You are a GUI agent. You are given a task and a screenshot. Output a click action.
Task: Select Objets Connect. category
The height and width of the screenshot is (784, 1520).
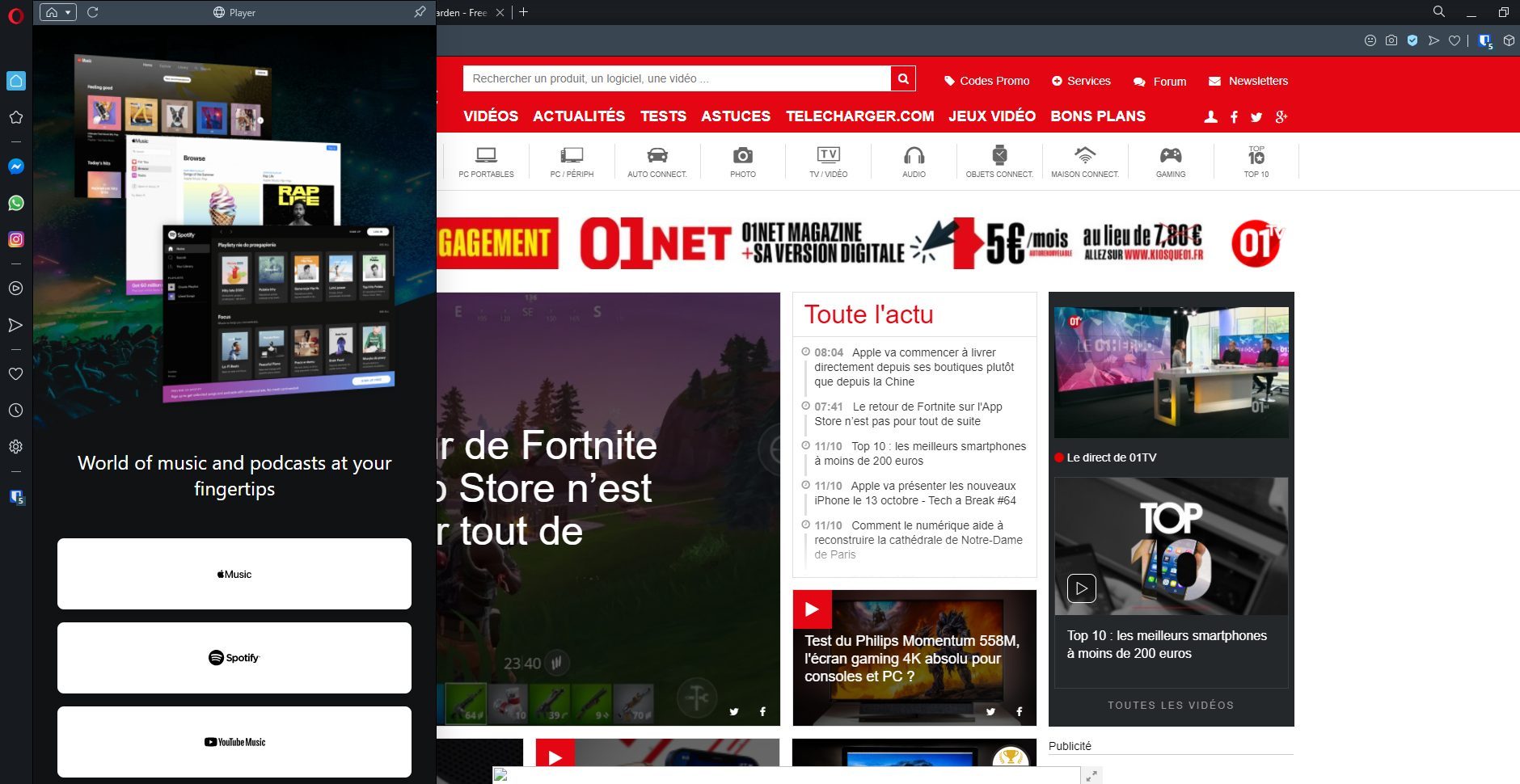(999, 162)
